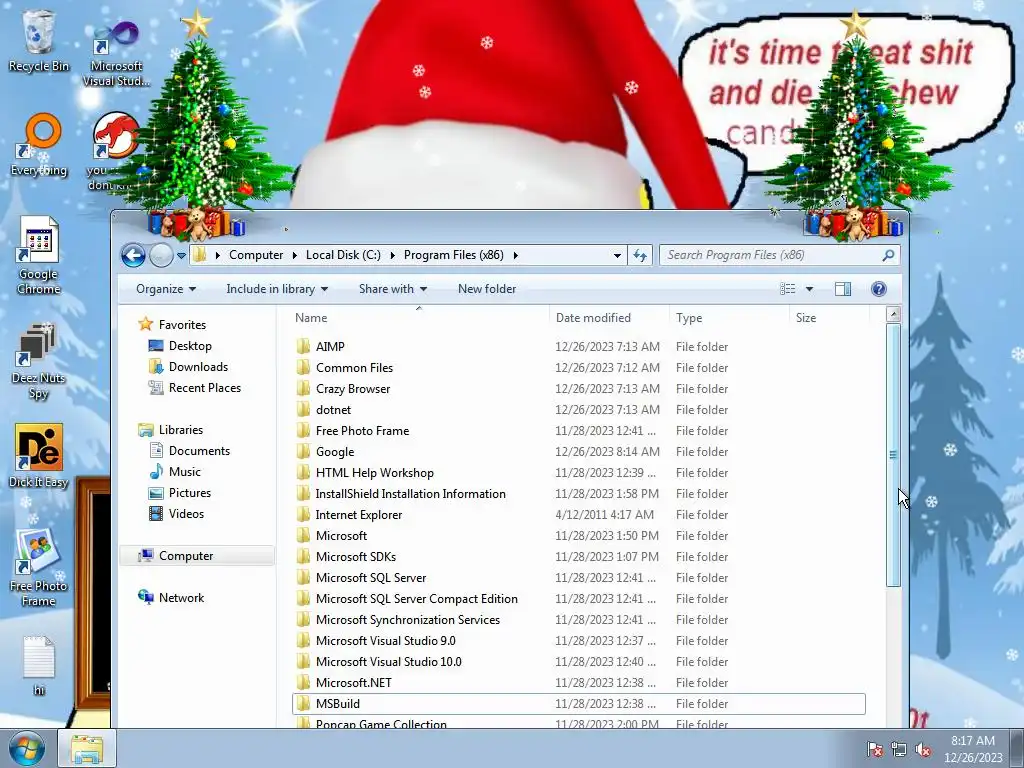
Task: Click the taskbar clock showing 8:17 AM
Action: click(x=972, y=749)
